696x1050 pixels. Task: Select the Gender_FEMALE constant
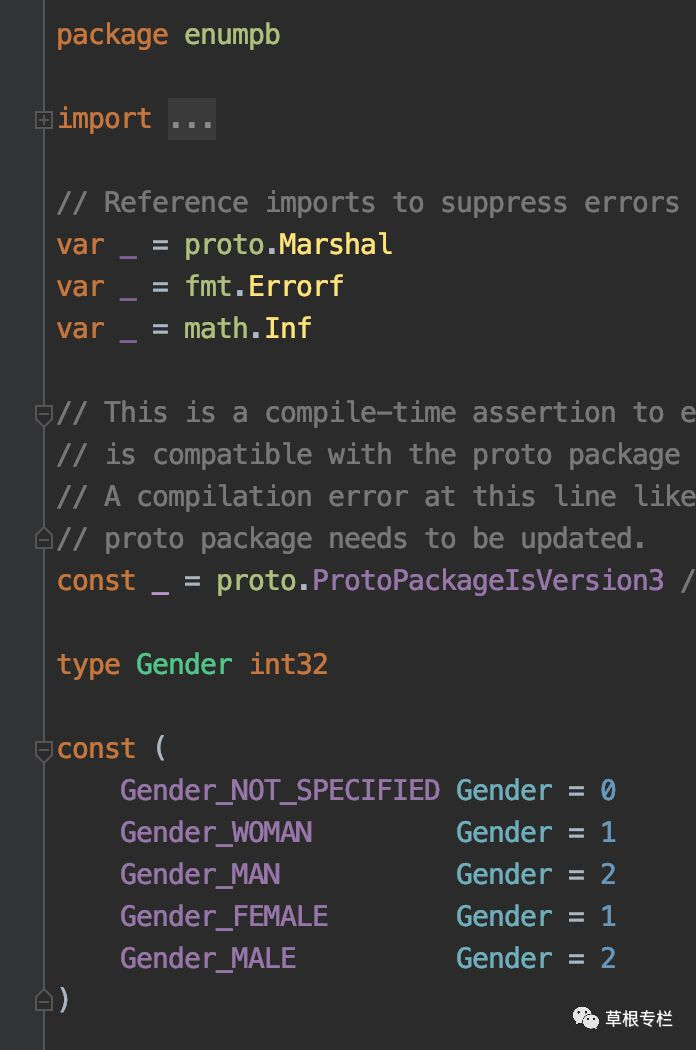pyautogui.click(x=224, y=916)
